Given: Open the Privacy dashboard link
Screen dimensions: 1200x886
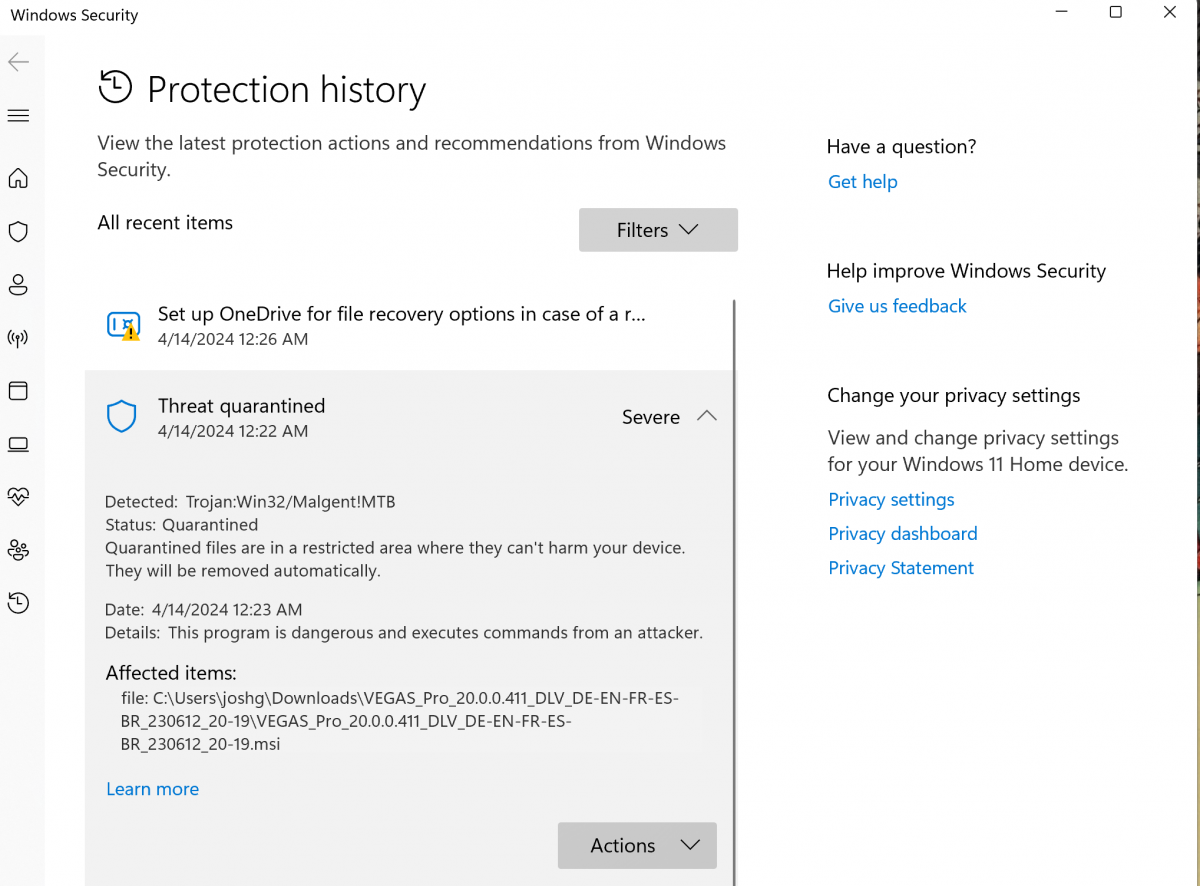Looking at the screenshot, I should coord(903,534).
